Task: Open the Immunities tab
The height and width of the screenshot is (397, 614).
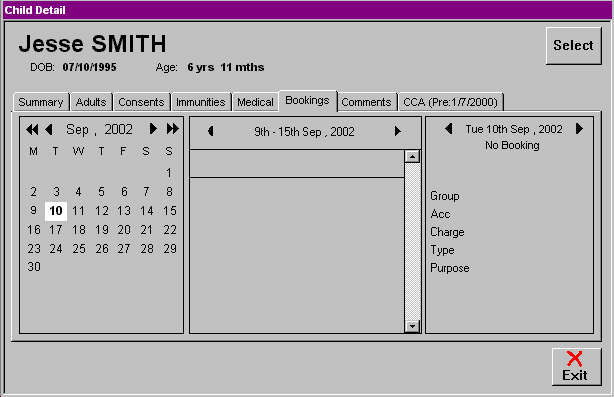Action: pos(201,102)
